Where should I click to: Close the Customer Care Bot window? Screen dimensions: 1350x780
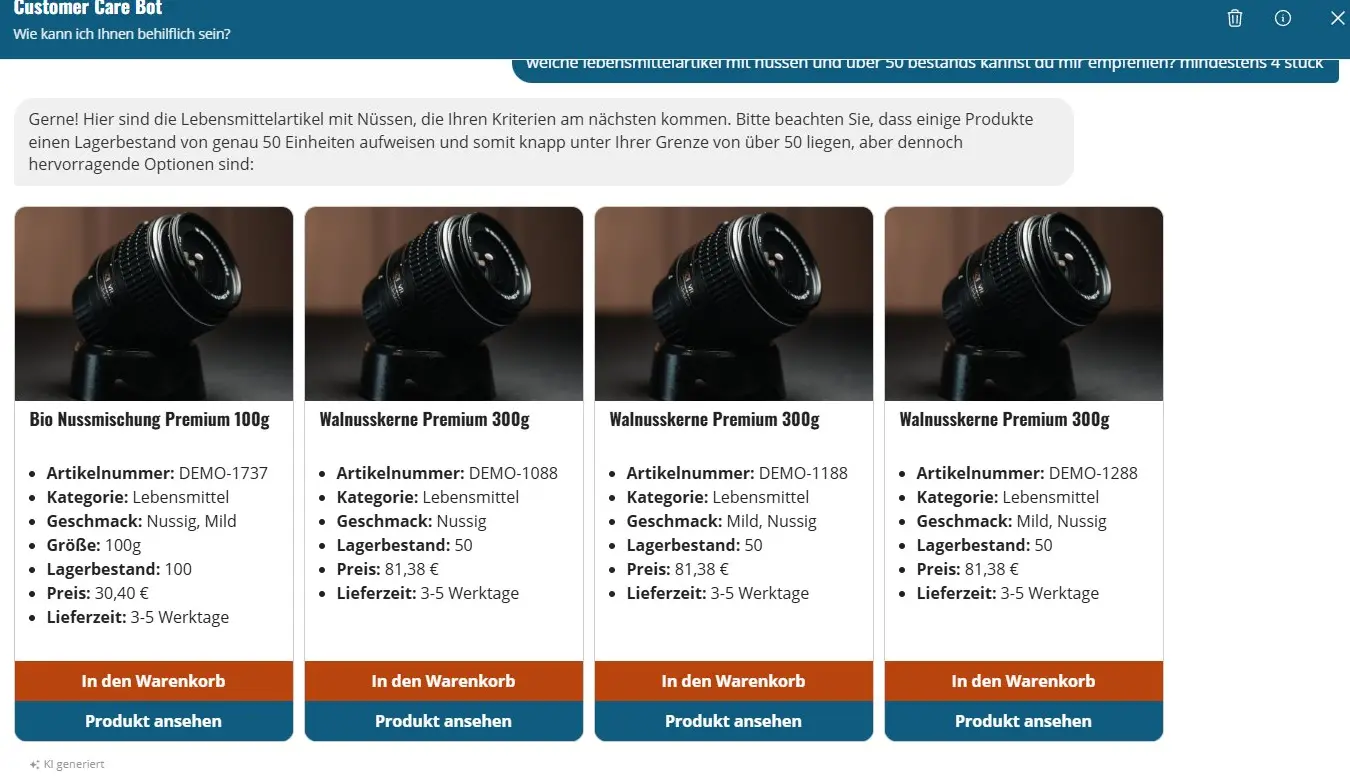tap(1337, 18)
